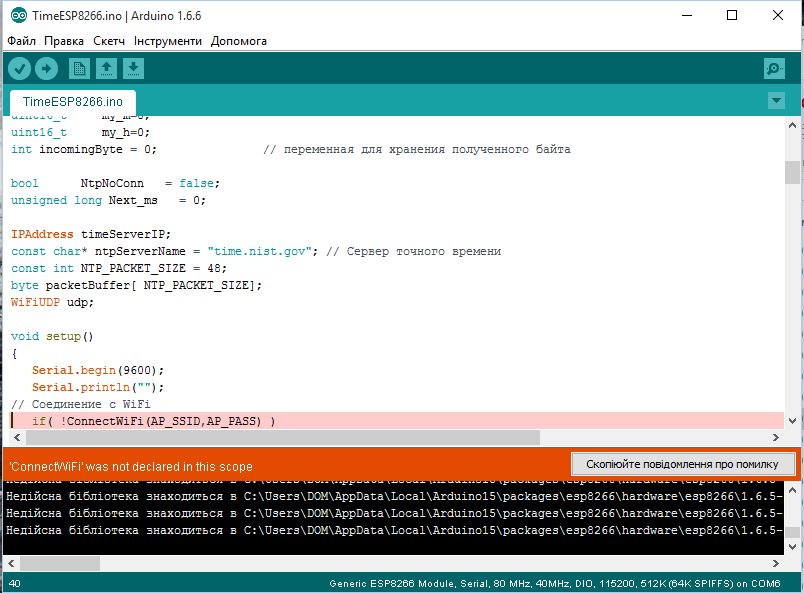Click the Verify sketch checkmark icon

tap(19, 68)
